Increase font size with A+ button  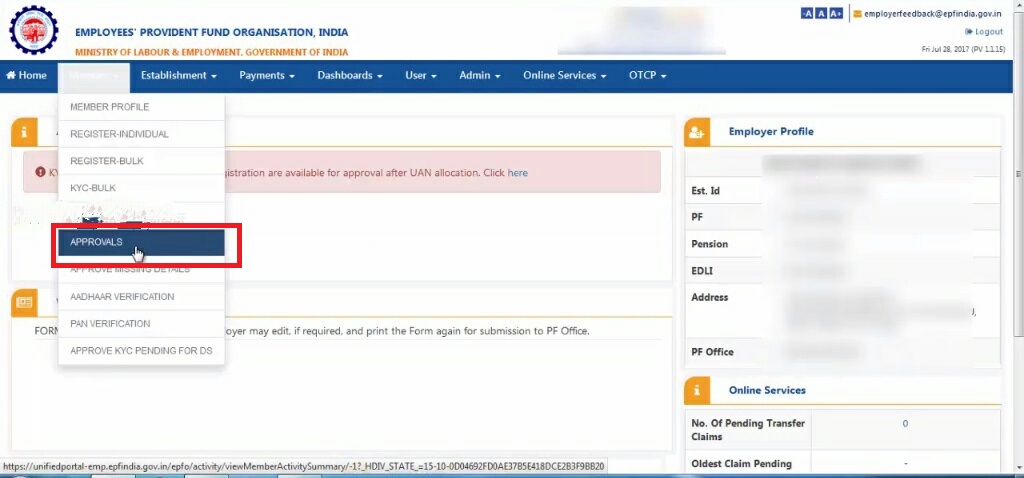(x=835, y=14)
